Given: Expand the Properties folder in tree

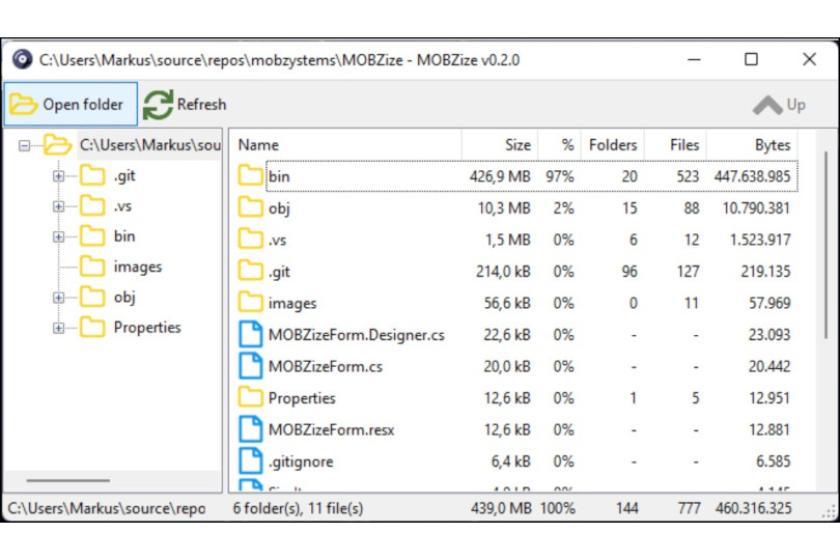Looking at the screenshot, I should 58,328.
